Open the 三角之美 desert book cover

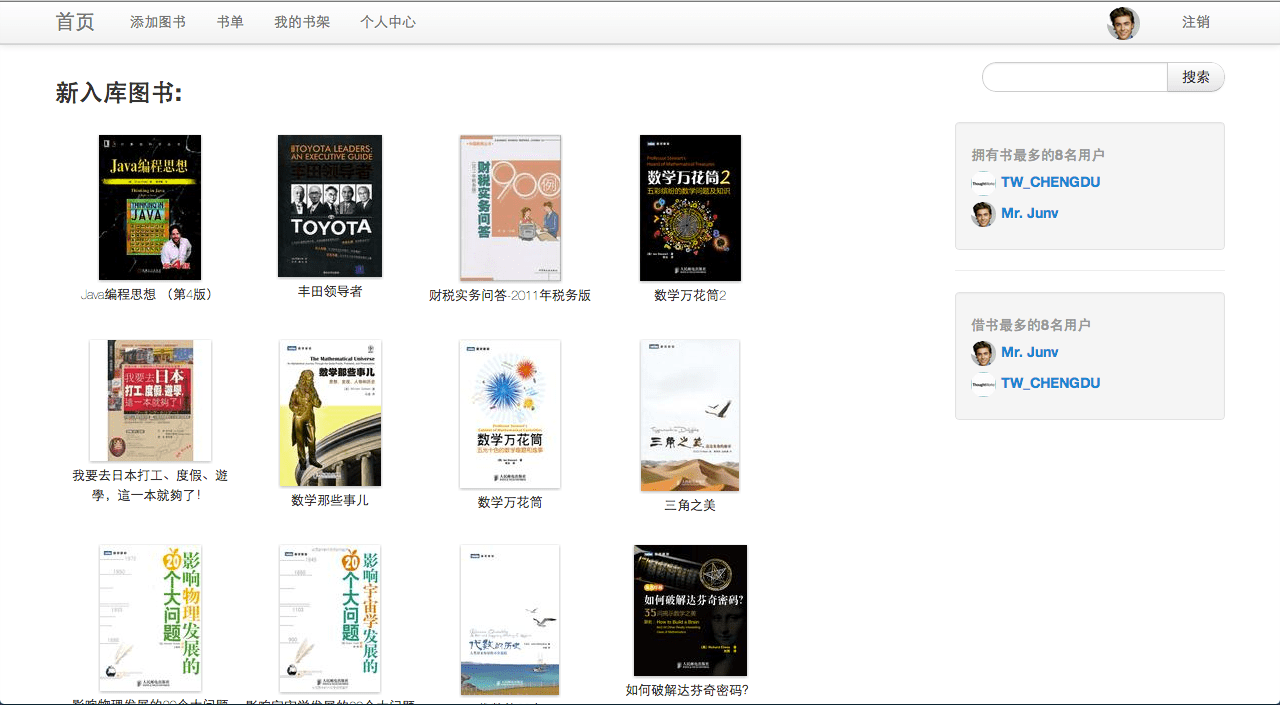coord(690,416)
